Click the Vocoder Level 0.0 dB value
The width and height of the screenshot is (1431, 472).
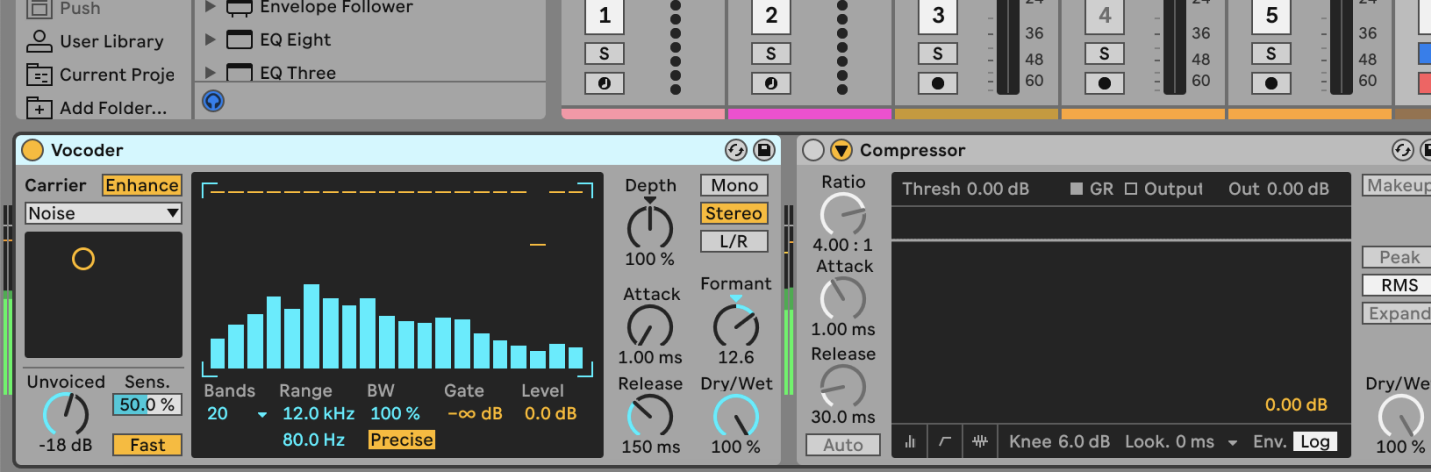551,413
